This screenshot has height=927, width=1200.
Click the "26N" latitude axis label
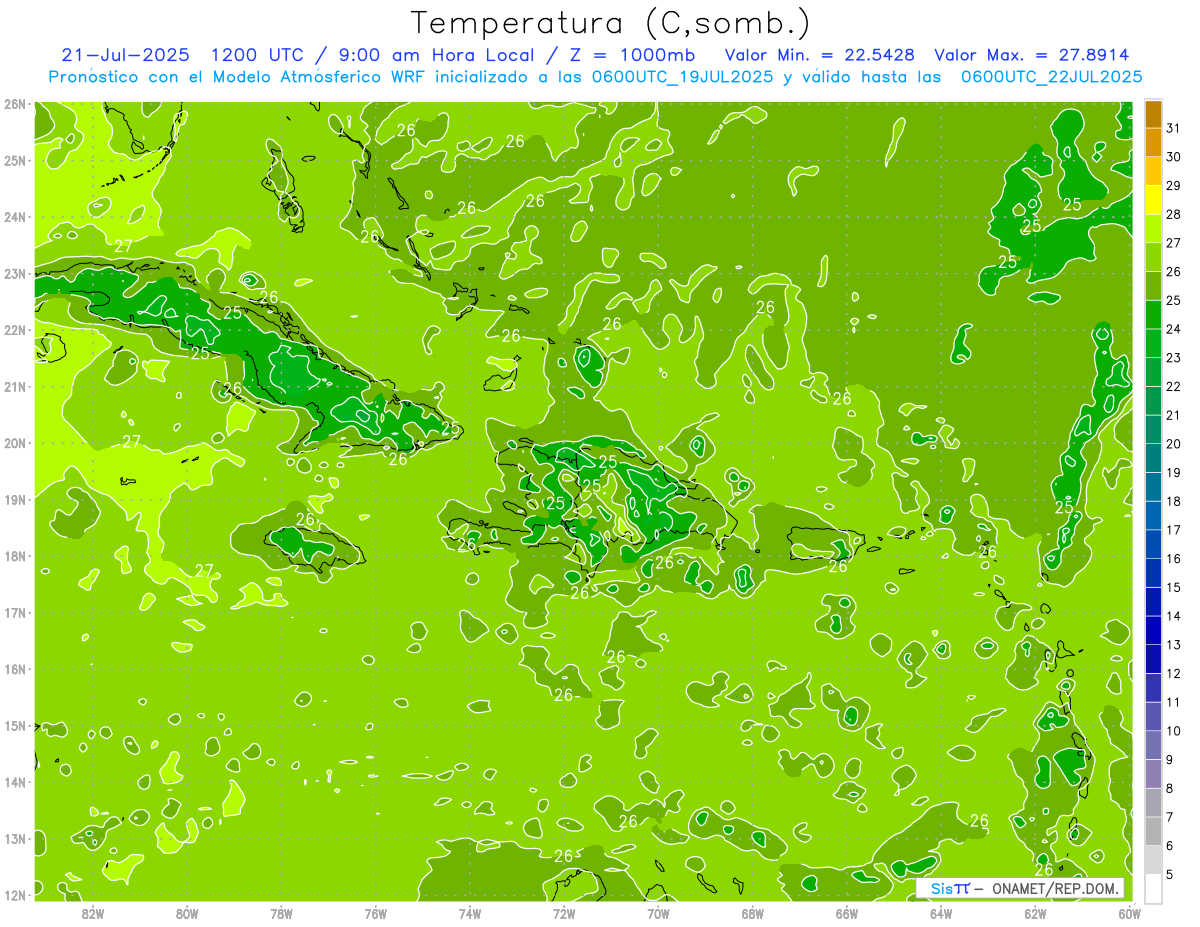coord(15,104)
